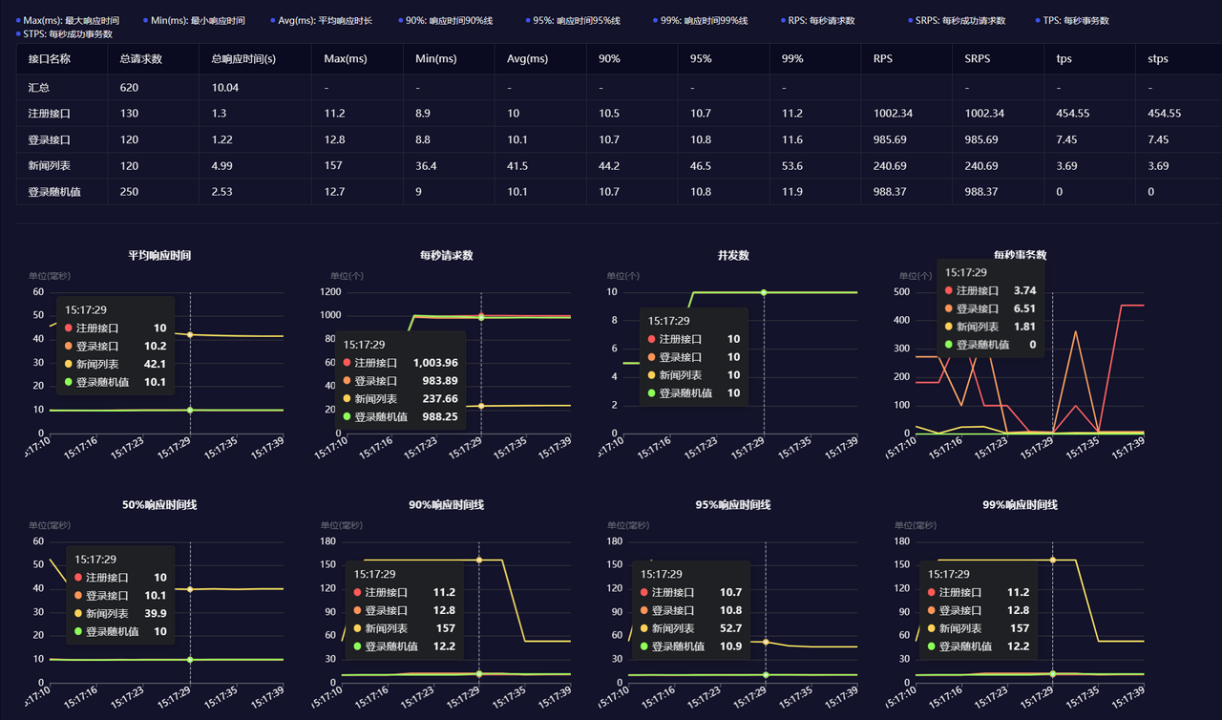Click the 并发数 chart title
Image resolution: width=1222 pixels, height=720 pixels.
tap(733, 255)
